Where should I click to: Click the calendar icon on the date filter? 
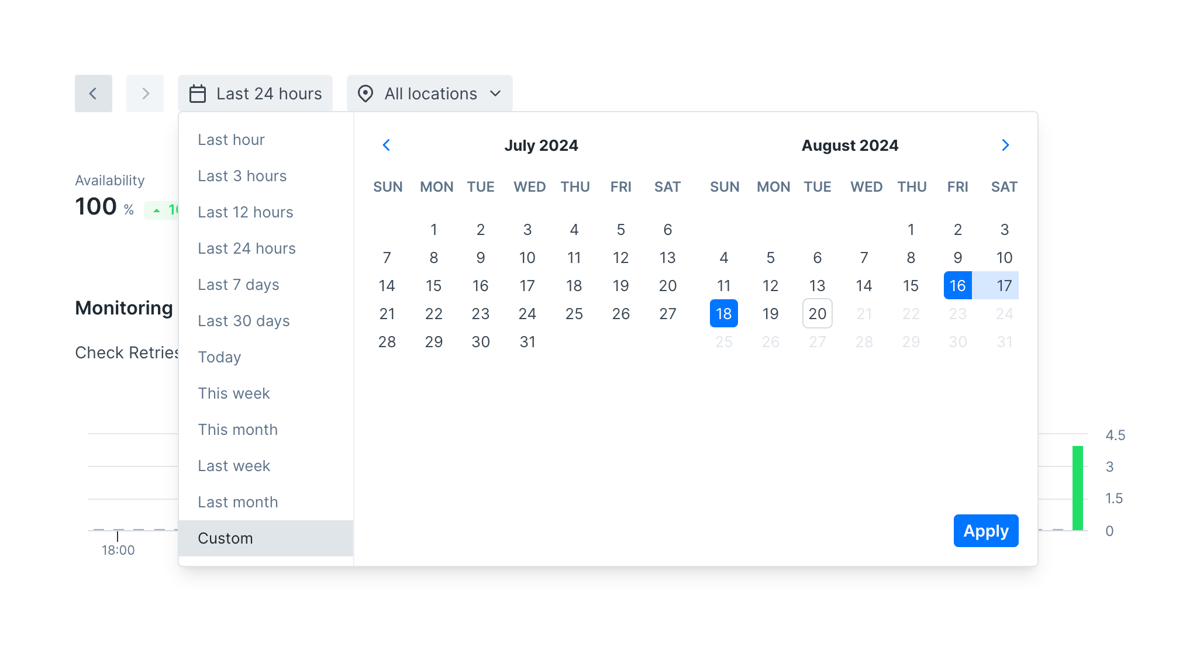click(x=198, y=93)
